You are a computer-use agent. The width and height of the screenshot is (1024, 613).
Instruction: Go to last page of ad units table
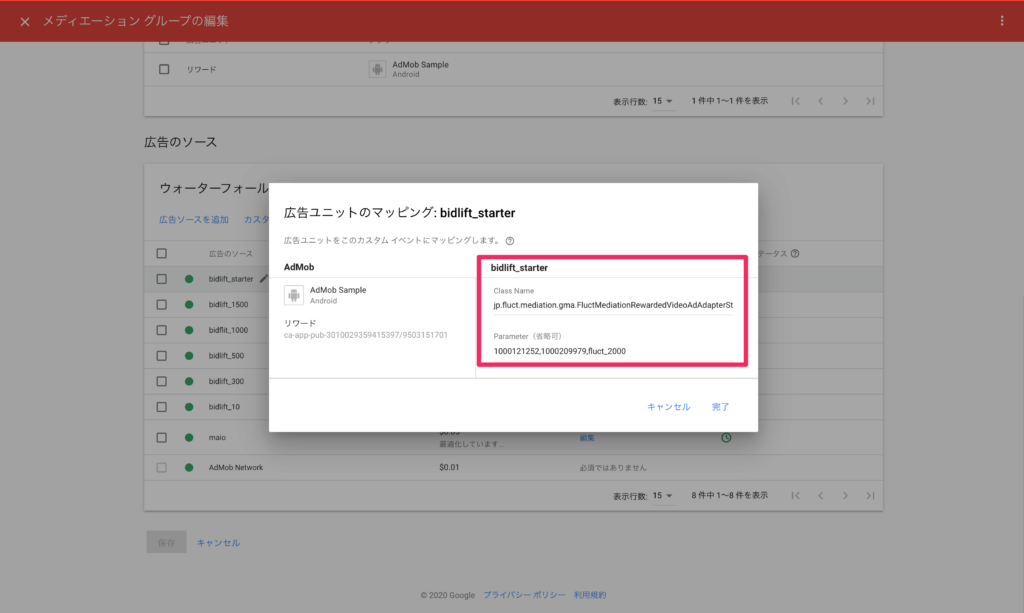point(870,101)
